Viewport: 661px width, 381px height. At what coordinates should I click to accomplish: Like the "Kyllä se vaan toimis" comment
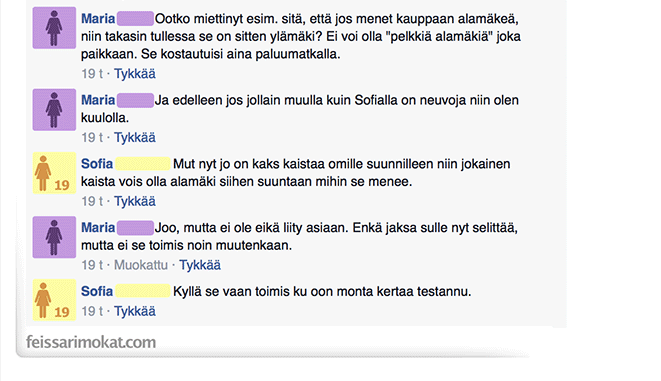(135, 311)
